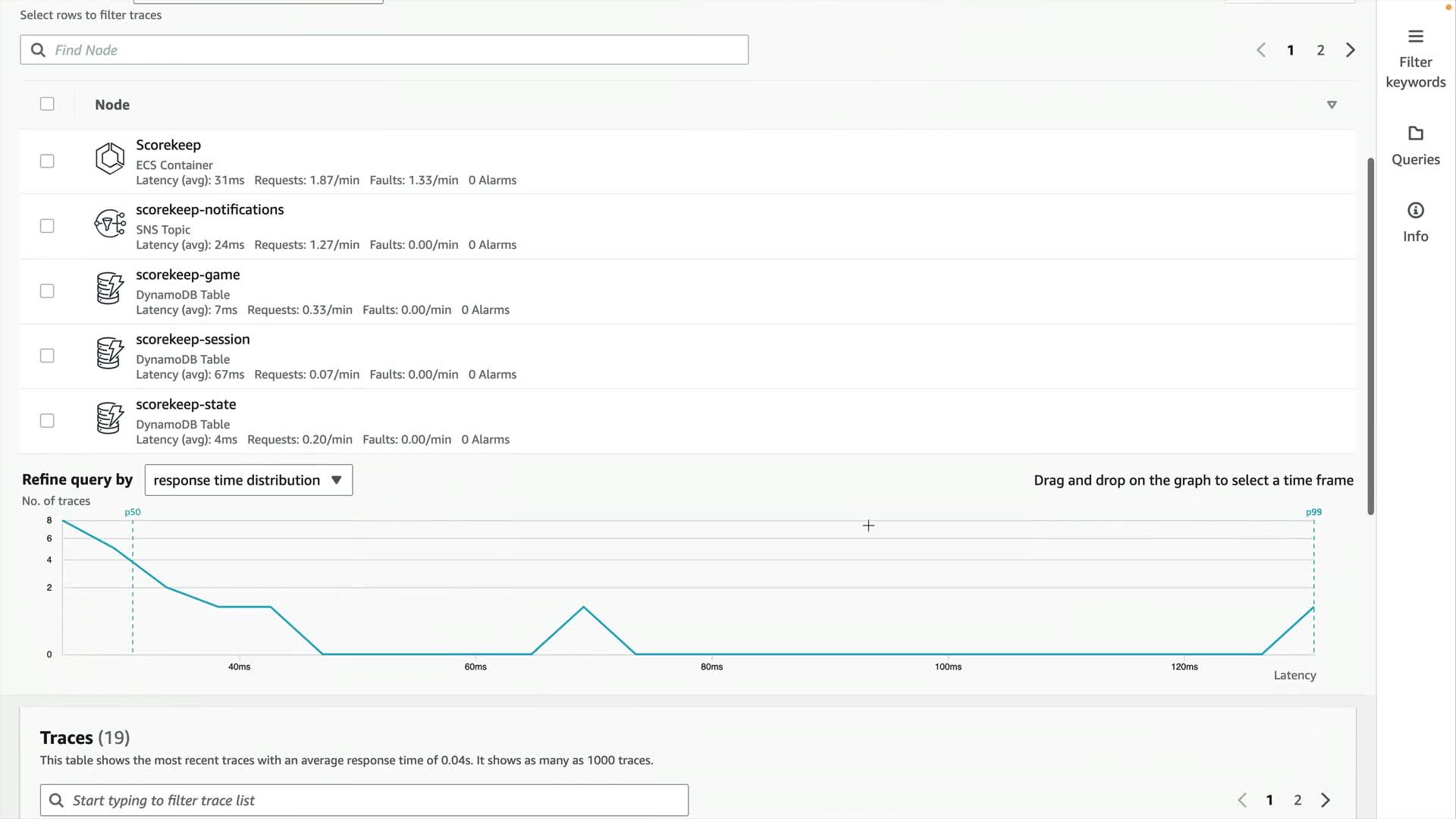Click the scorekeep-game DynamoDB table icon
1456x819 pixels.
[109, 288]
